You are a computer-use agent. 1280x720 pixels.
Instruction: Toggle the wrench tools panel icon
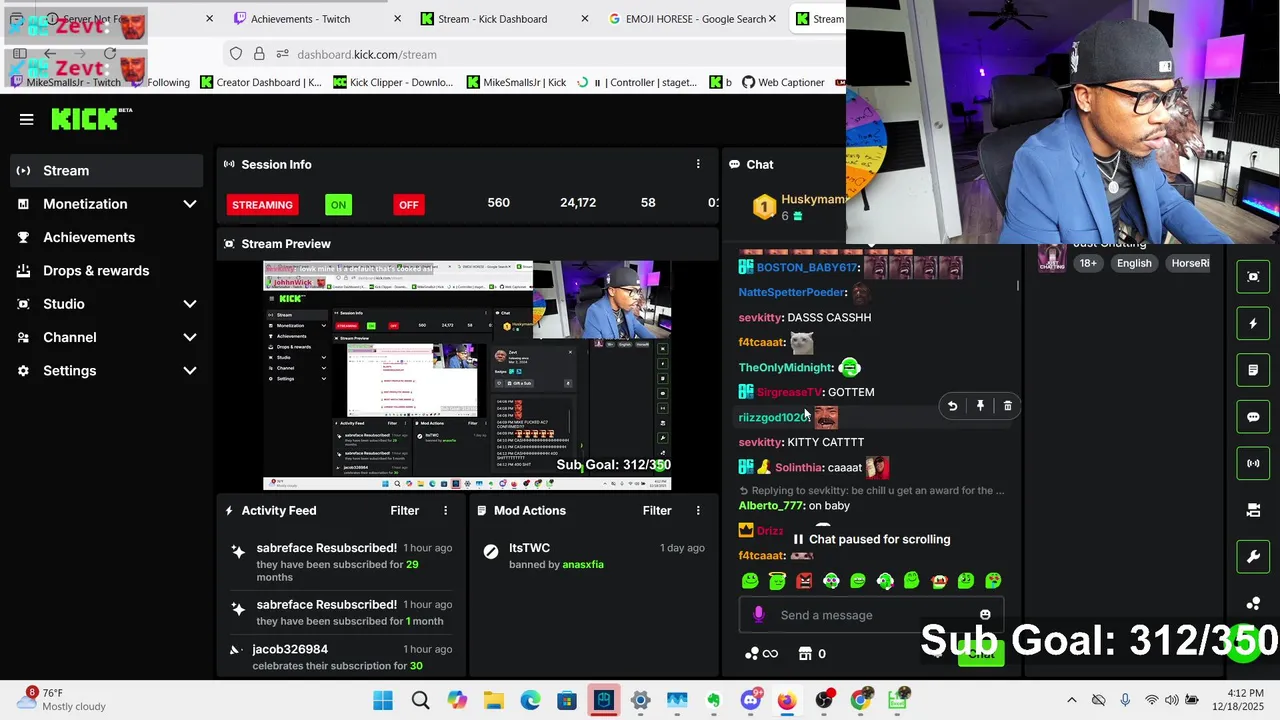point(1253,557)
